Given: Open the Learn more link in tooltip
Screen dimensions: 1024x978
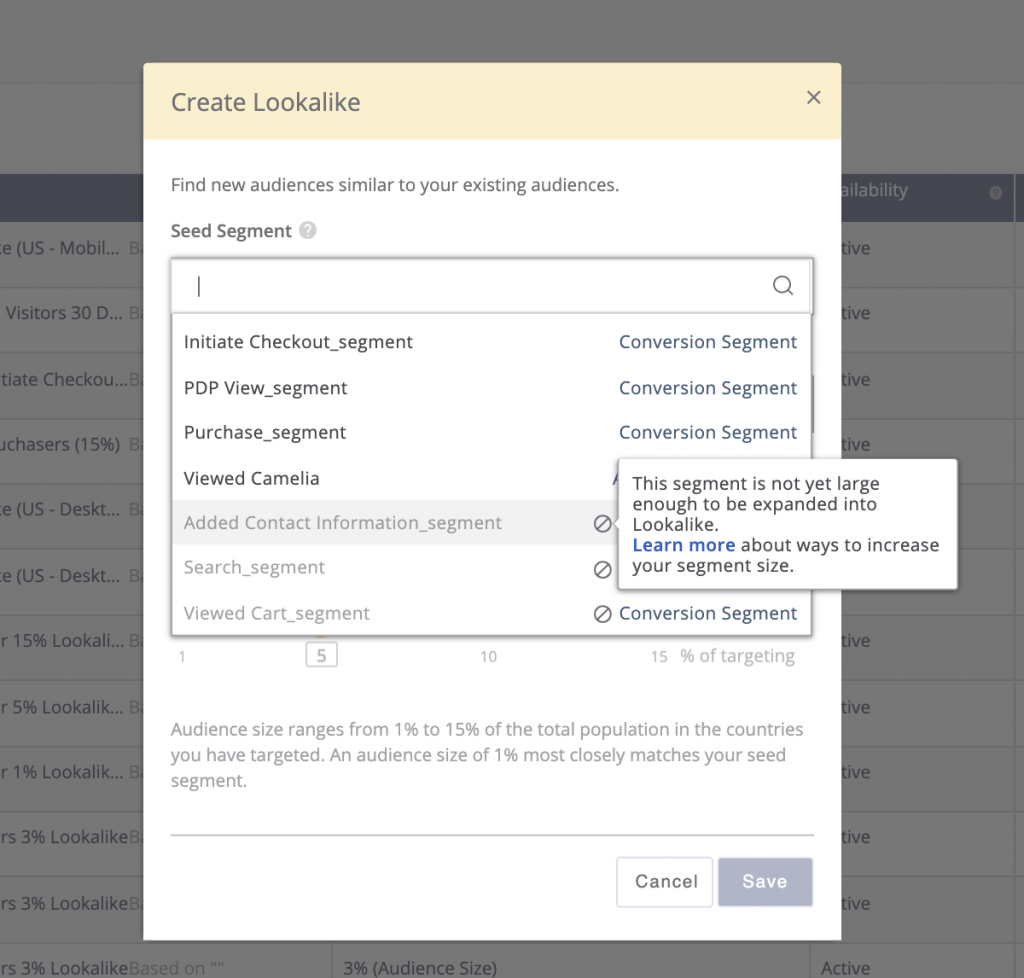Looking at the screenshot, I should [683, 545].
